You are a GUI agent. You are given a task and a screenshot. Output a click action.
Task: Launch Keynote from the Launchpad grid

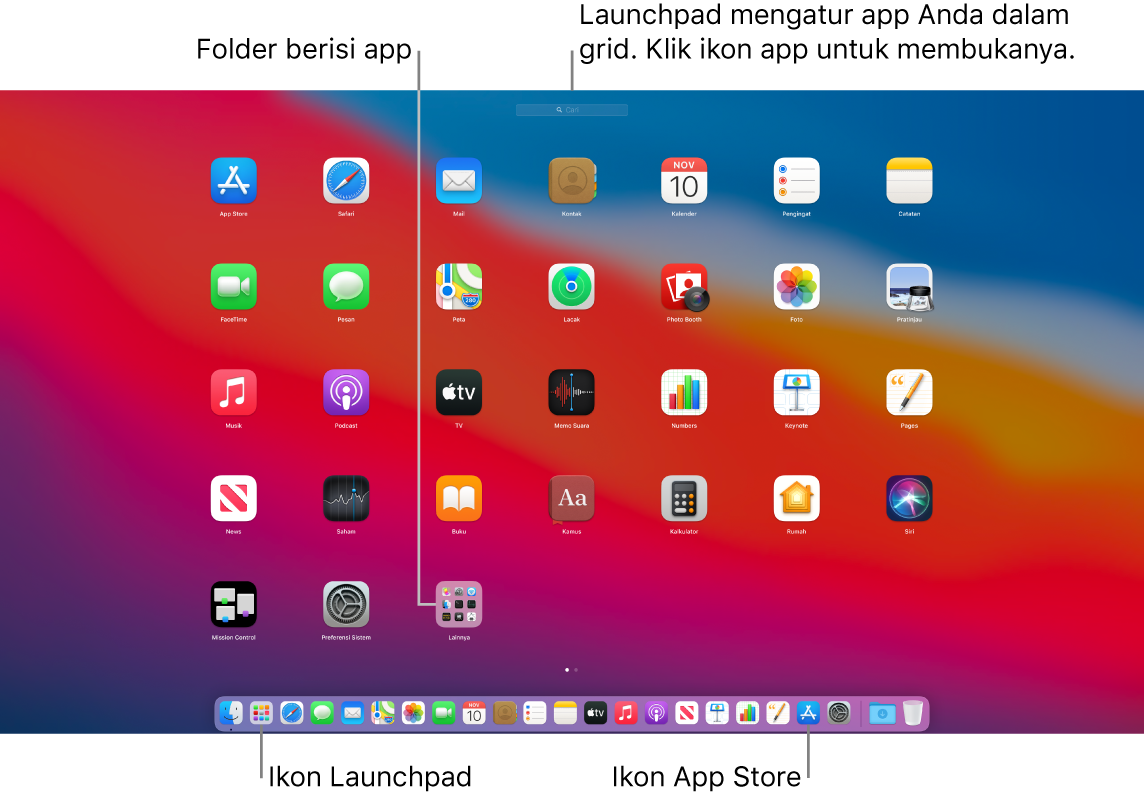796,392
